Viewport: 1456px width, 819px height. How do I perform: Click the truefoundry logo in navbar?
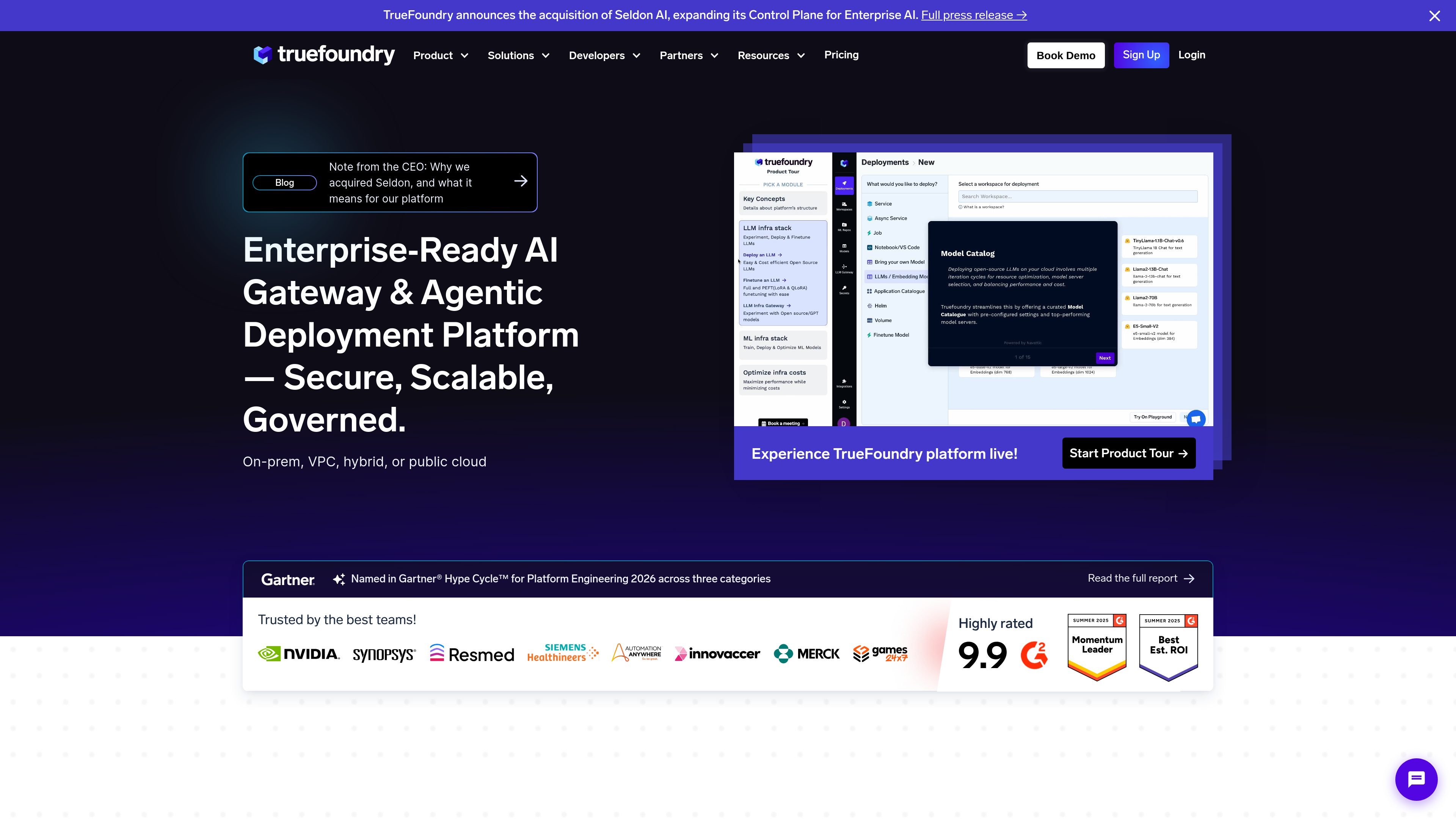click(324, 55)
